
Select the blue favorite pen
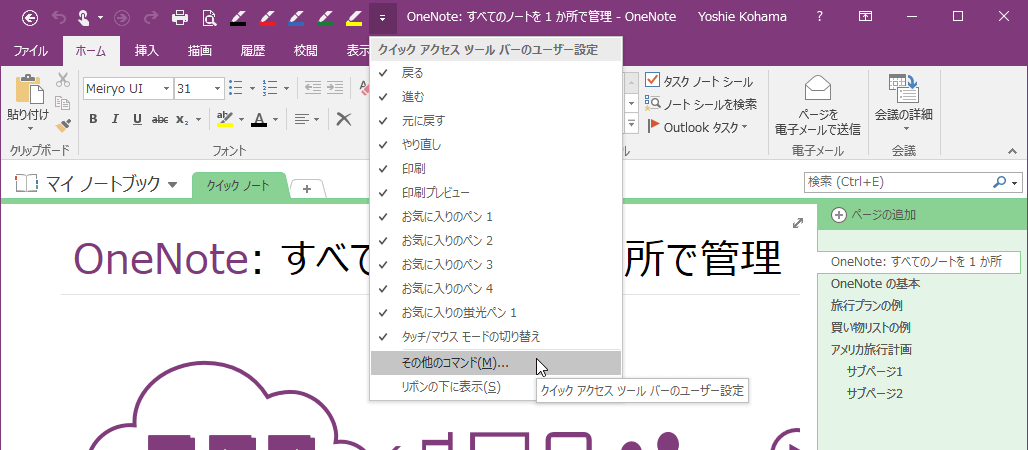point(296,17)
